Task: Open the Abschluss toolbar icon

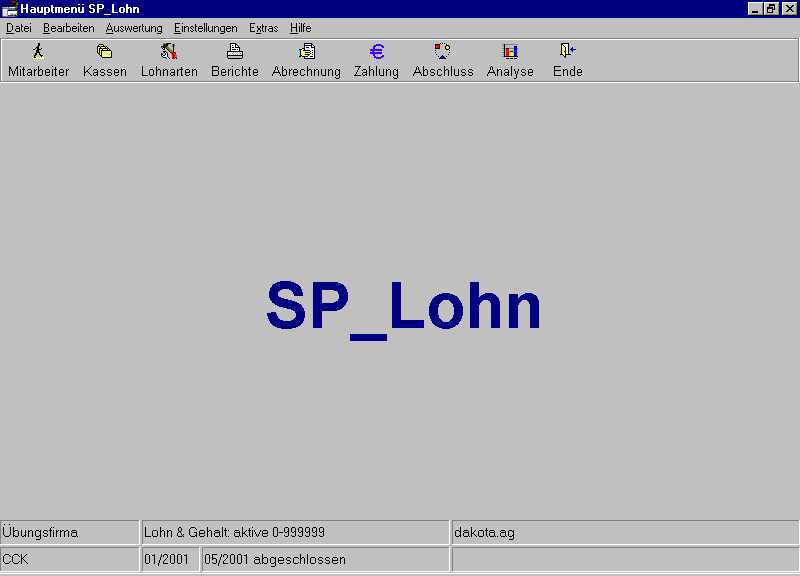Action: click(x=443, y=52)
